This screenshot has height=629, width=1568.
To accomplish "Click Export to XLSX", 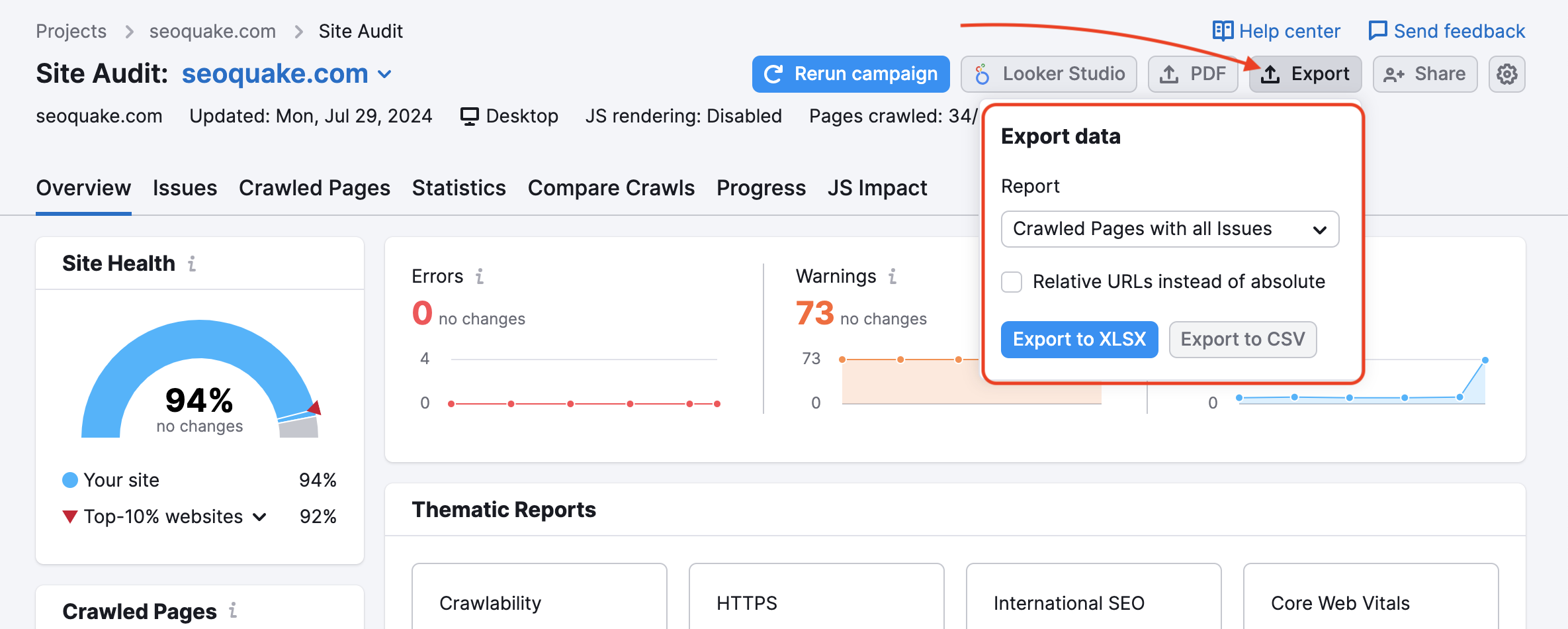I will tap(1079, 339).
